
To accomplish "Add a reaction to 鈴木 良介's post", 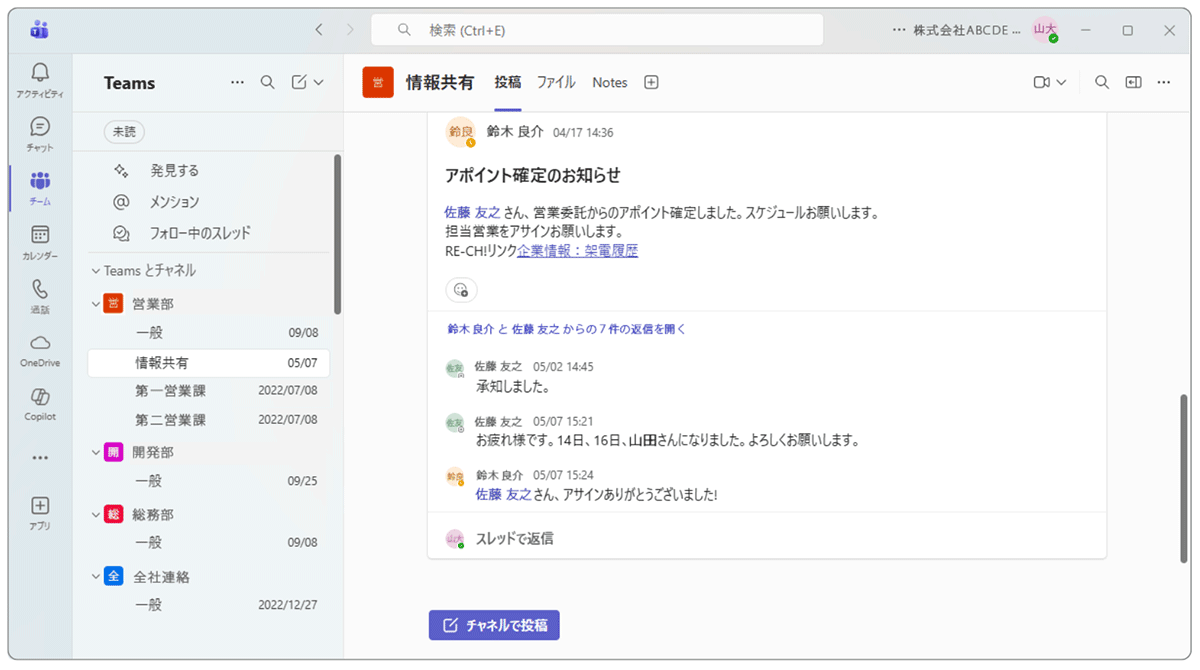I will coord(461,290).
